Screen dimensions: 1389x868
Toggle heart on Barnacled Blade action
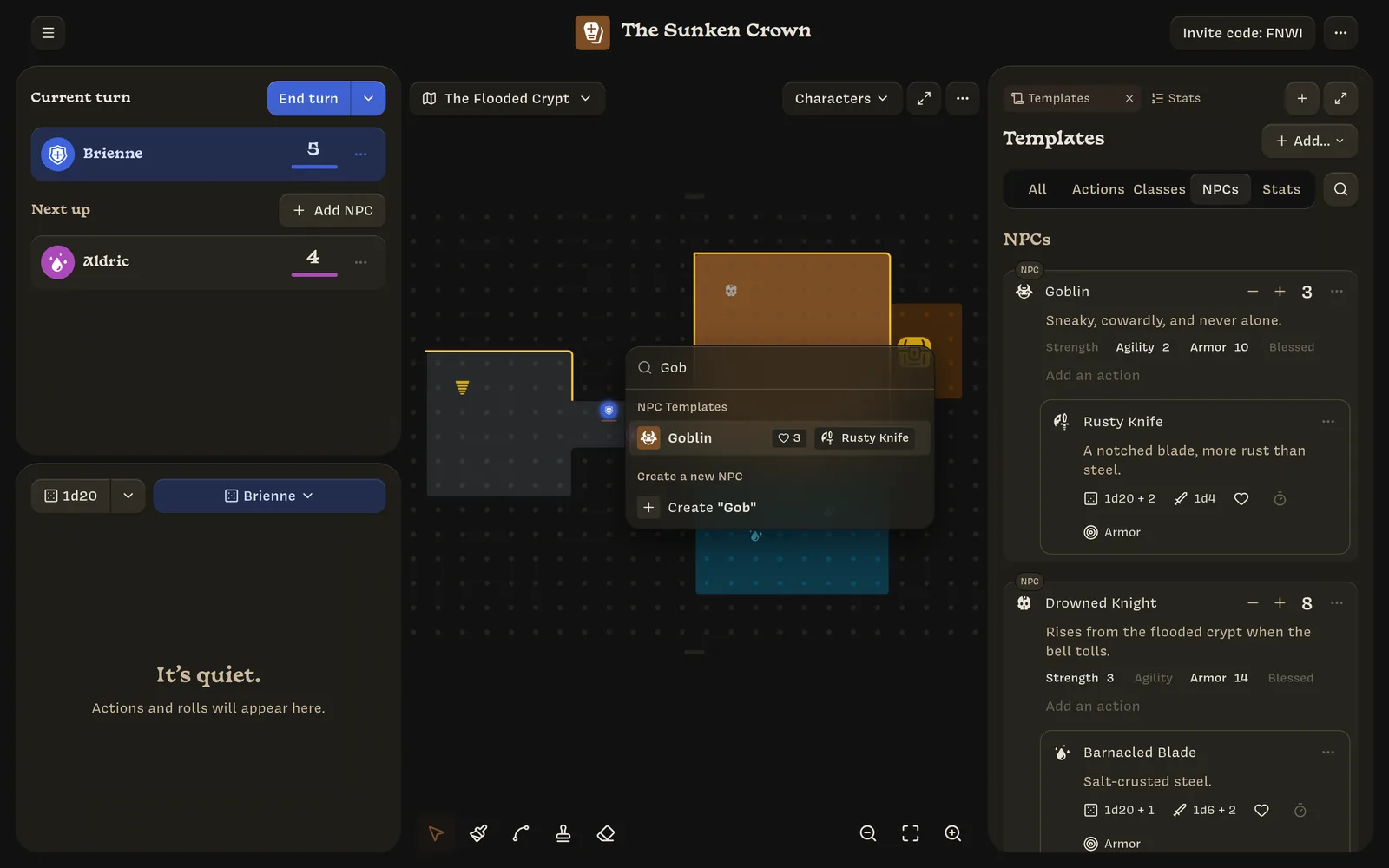(1261, 810)
